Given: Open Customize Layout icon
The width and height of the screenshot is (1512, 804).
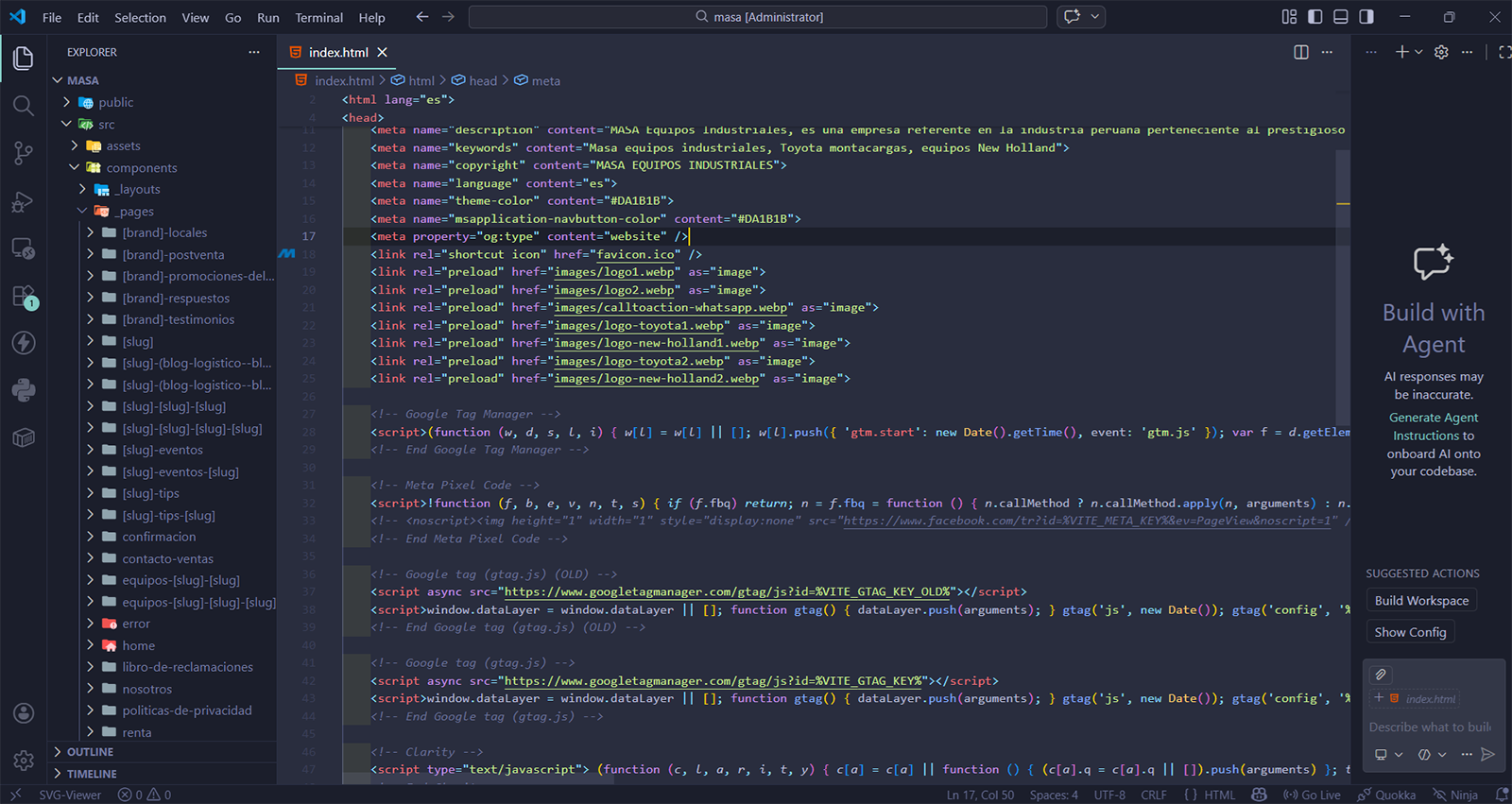Looking at the screenshot, I should [x=1289, y=17].
